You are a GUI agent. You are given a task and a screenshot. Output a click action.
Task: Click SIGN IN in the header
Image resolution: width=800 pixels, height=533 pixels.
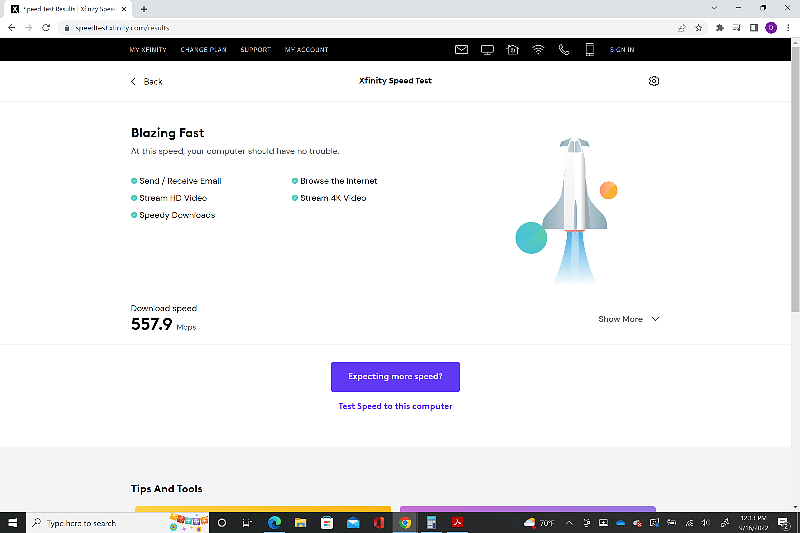click(622, 49)
